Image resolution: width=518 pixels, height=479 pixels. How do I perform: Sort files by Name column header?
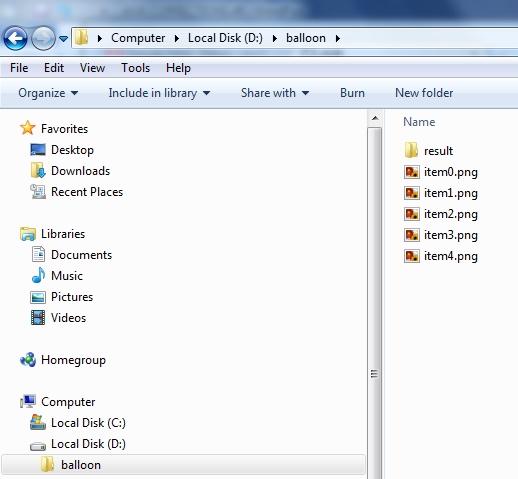[x=419, y=122]
